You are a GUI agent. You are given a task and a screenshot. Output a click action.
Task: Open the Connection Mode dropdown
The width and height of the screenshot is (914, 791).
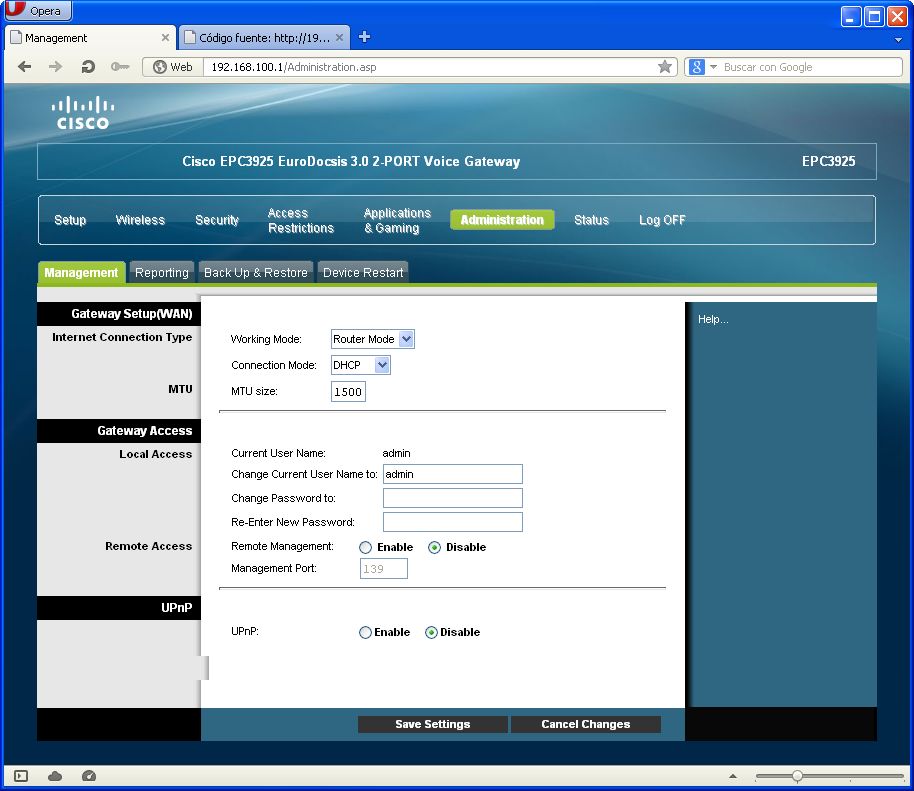[x=360, y=365]
